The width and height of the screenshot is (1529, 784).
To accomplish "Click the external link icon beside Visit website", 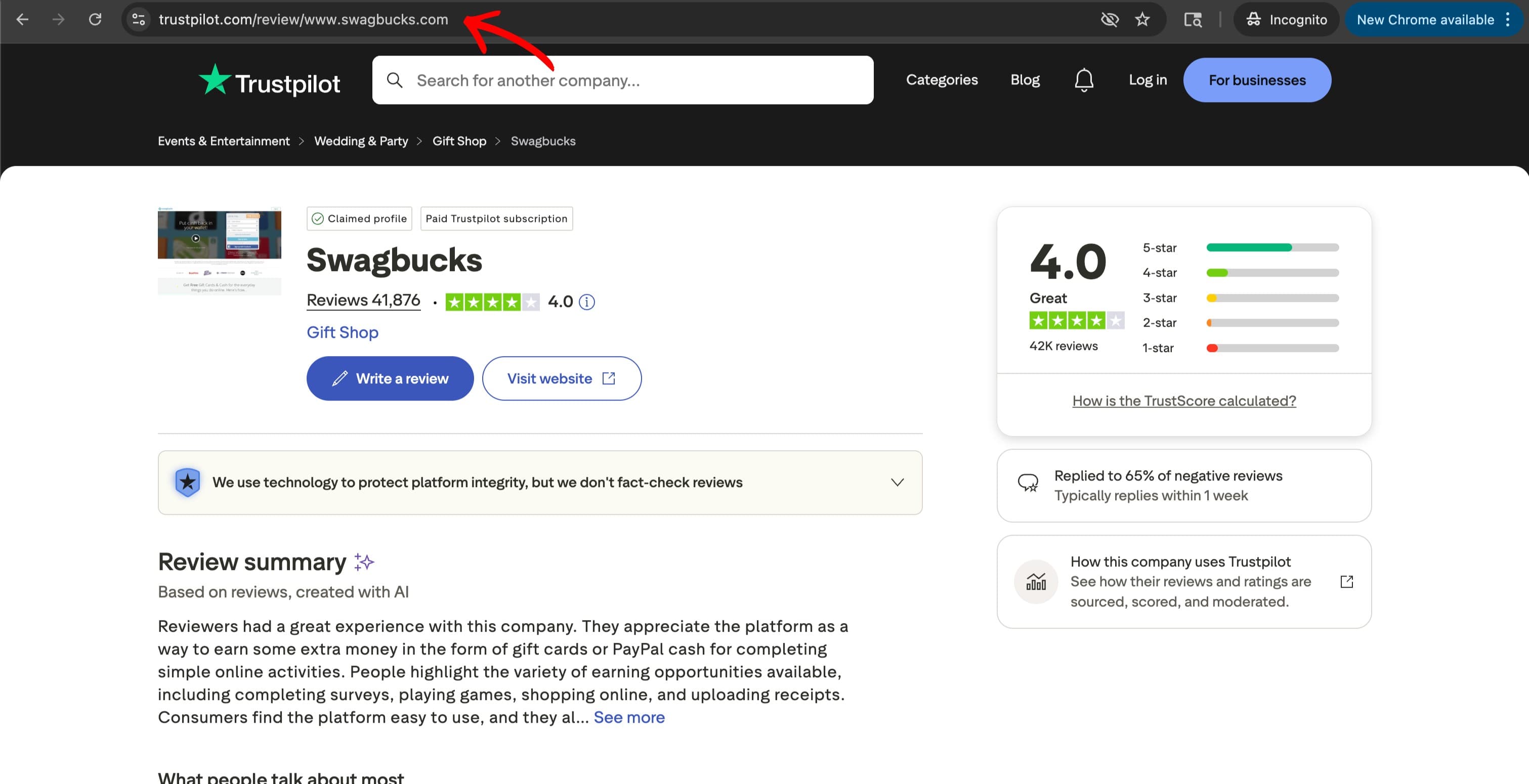I will click(609, 378).
